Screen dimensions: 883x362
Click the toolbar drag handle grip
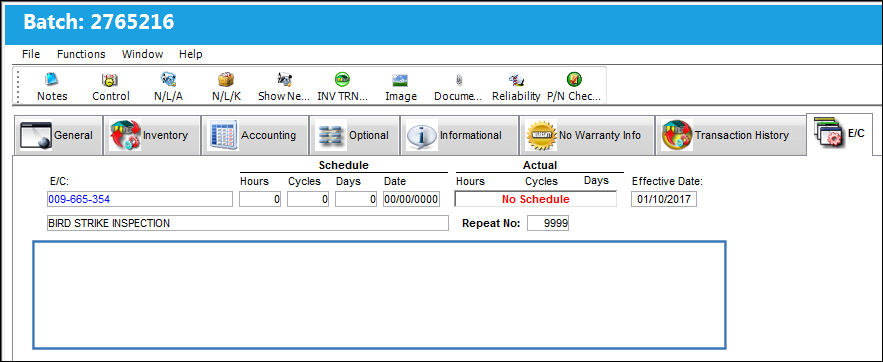[x=17, y=86]
